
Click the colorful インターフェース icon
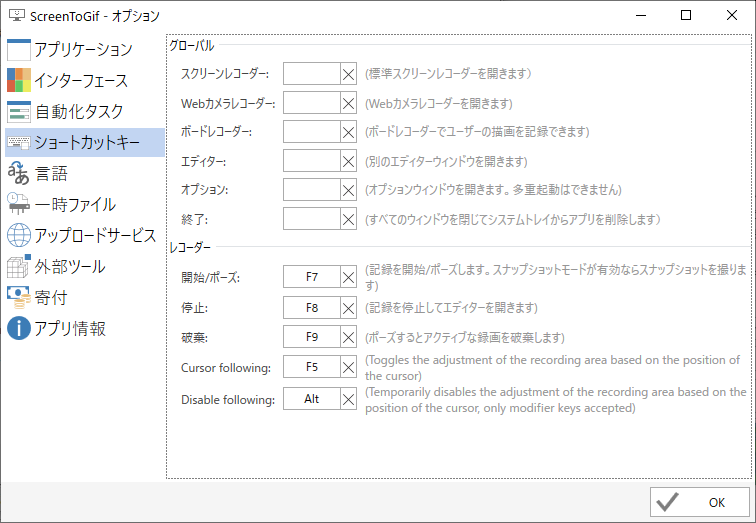click(x=19, y=80)
